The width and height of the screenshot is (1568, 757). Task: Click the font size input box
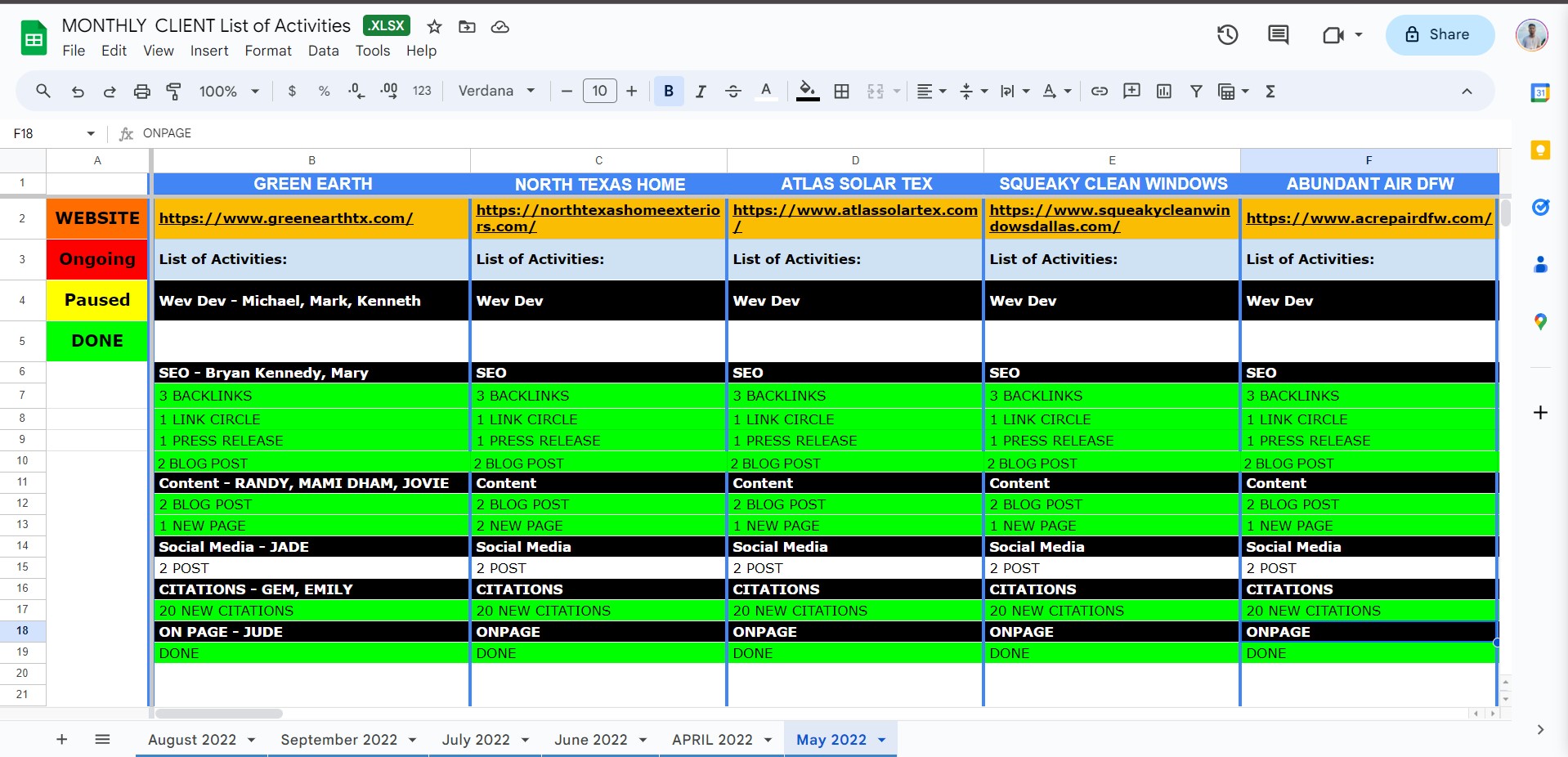point(599,91)
